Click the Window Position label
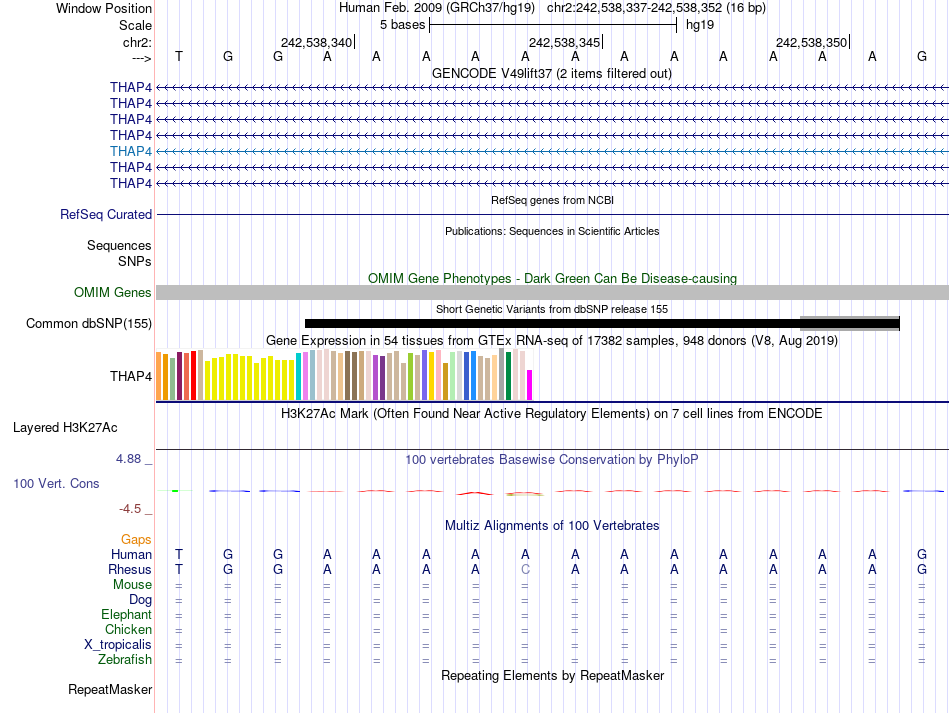Image resolution: width=950 pixels, height=713 pixels. pyautogui.click(x=104, y=8)
